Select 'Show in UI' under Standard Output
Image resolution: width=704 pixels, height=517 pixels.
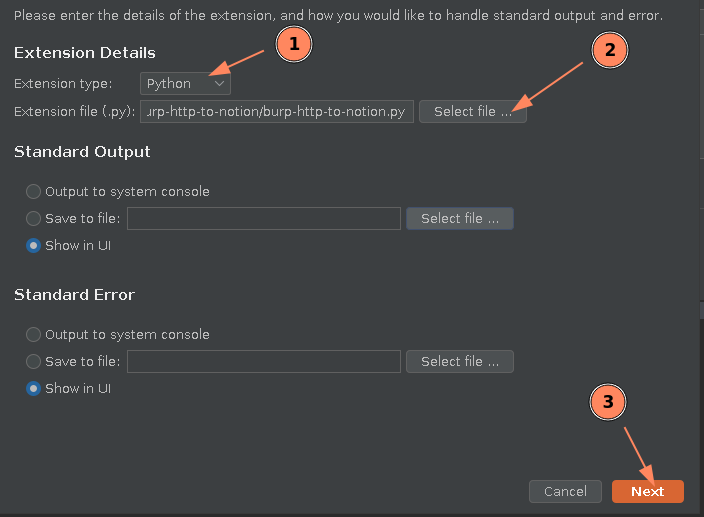pos(34,246)
